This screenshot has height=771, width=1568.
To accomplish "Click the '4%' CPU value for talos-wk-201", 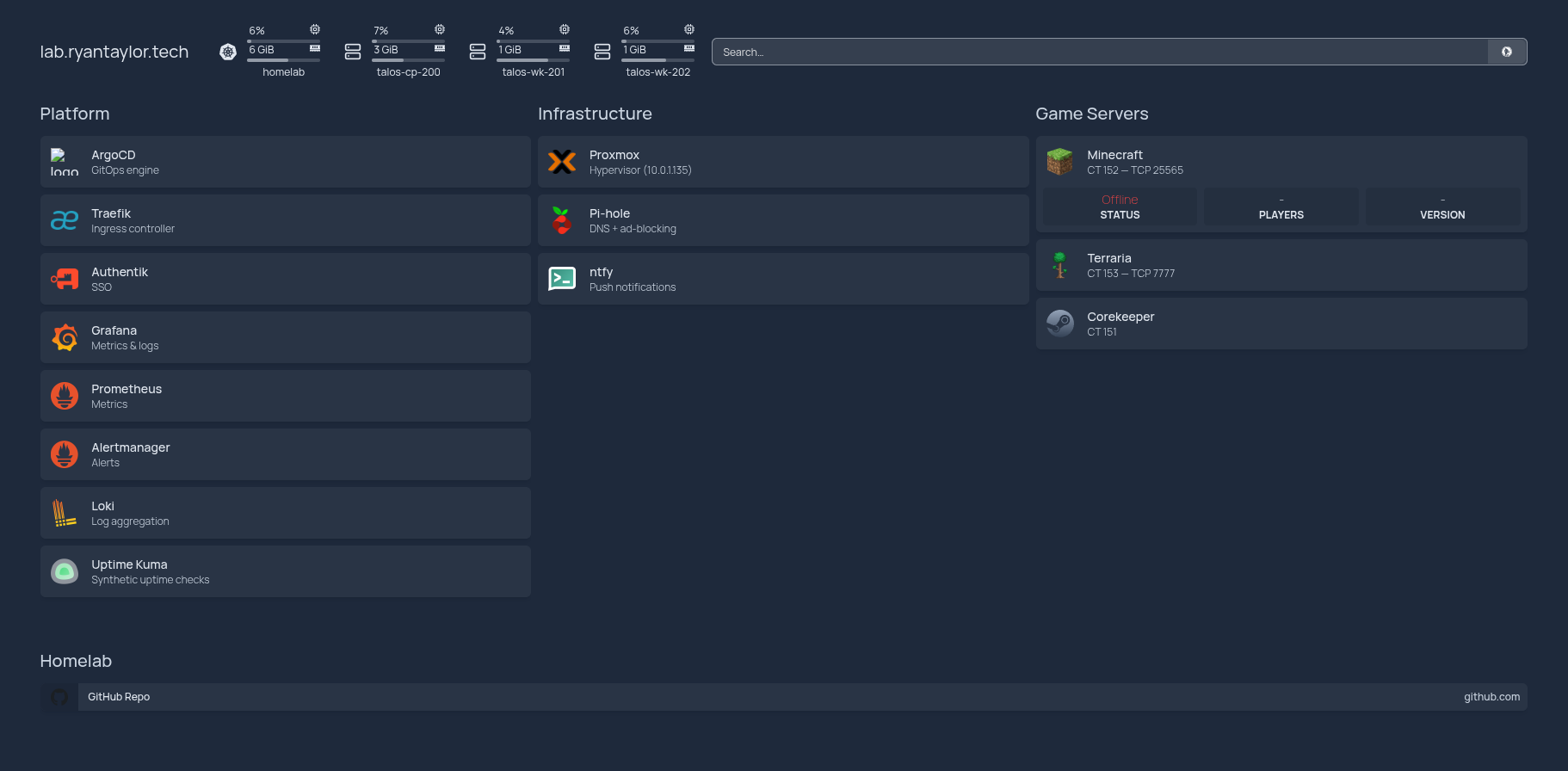I will (506, 31).
